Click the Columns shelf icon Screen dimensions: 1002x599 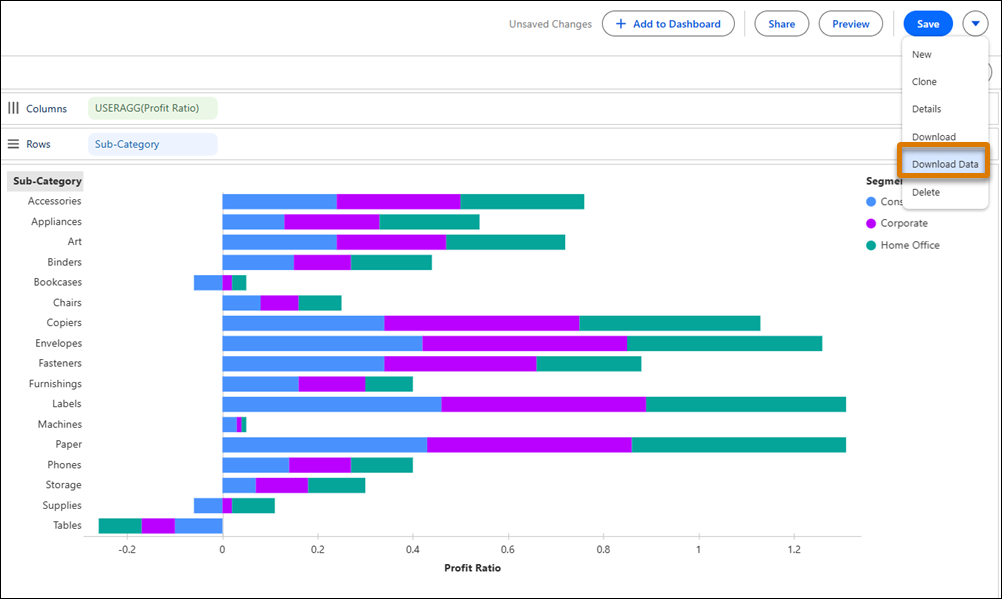[13, 108]
